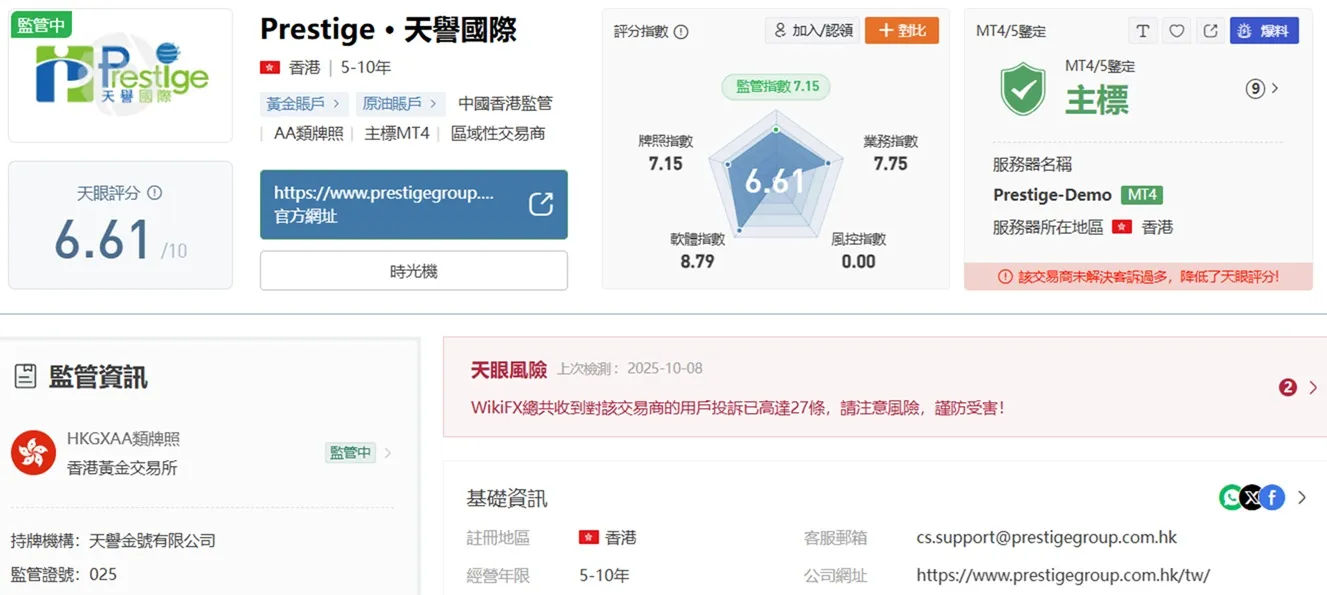Click the 主標MT4 tag text

[x=397, y=133]
